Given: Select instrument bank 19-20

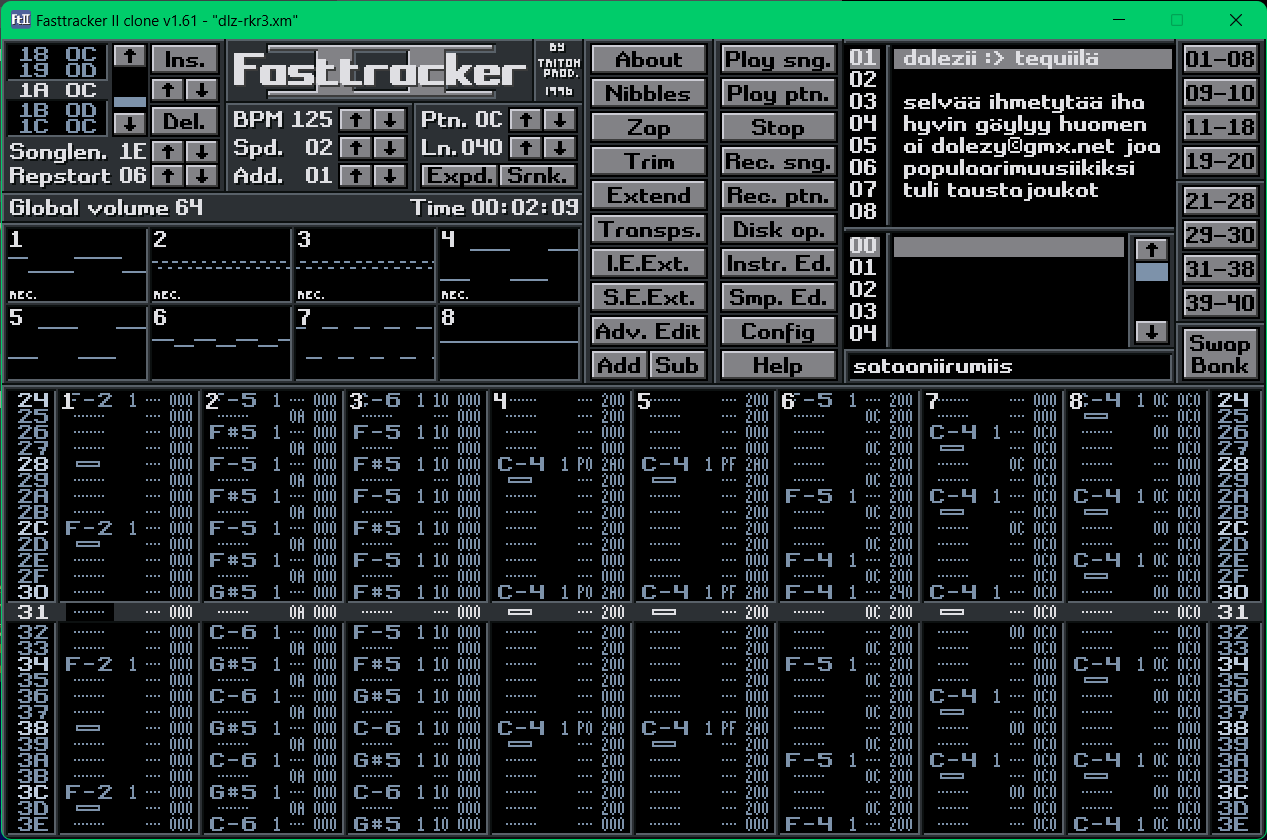Looking at the screenshot, I should click(x=1219, y=161).
